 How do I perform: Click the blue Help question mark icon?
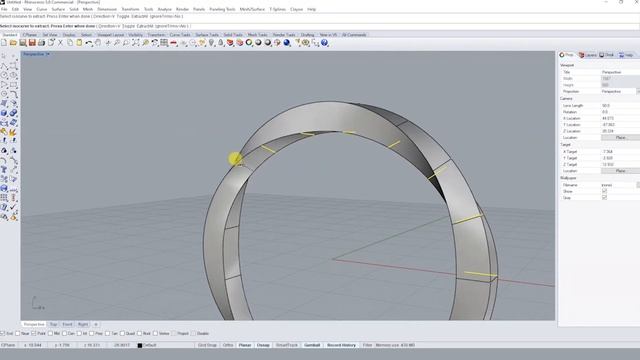(324, 43)
